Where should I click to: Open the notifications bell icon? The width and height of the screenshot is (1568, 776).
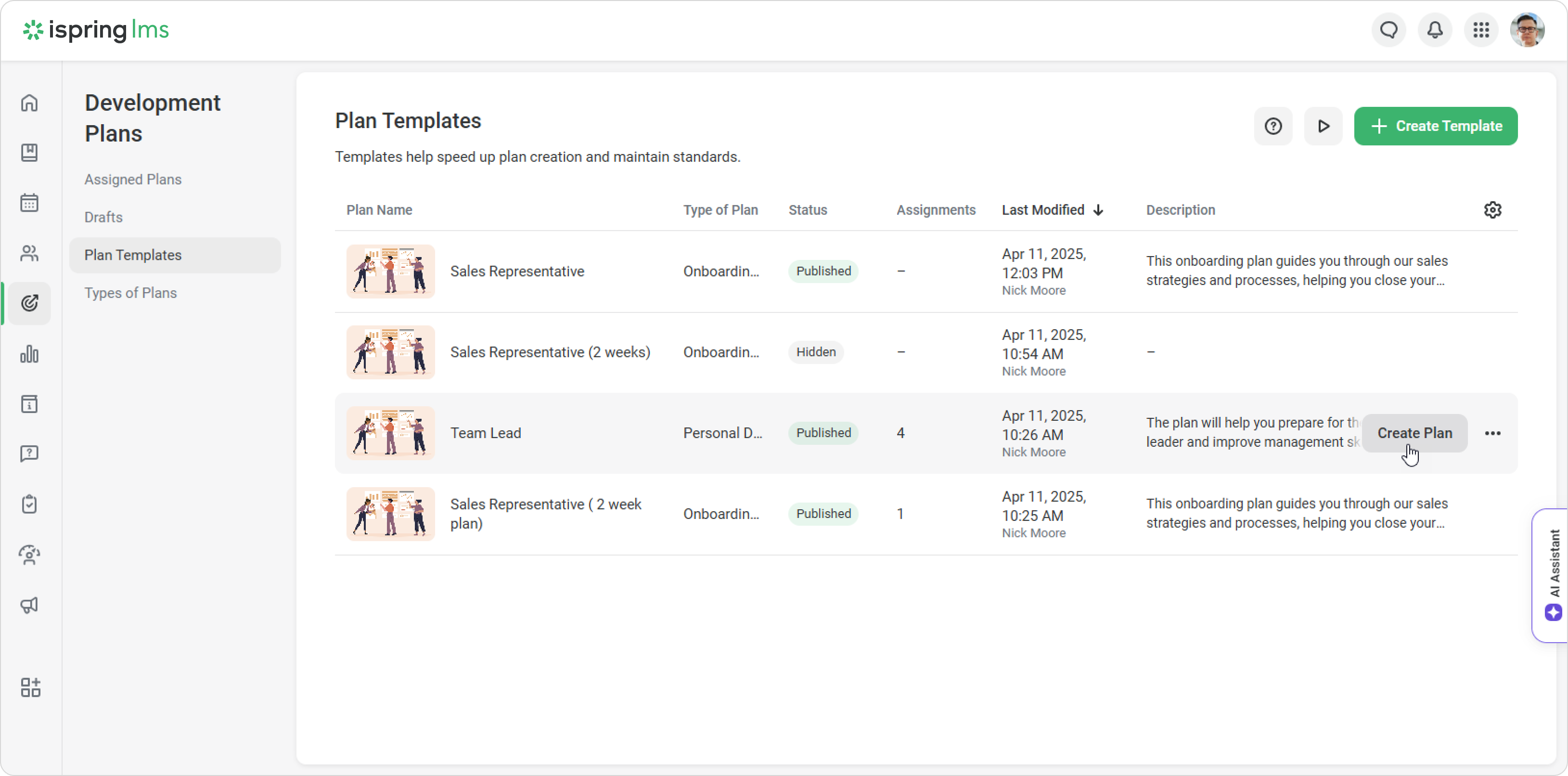1435,29
